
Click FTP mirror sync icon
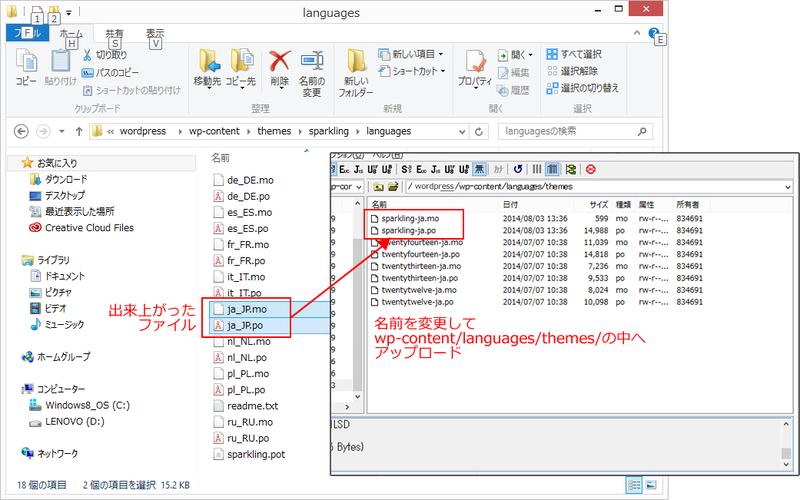[571, 169]
